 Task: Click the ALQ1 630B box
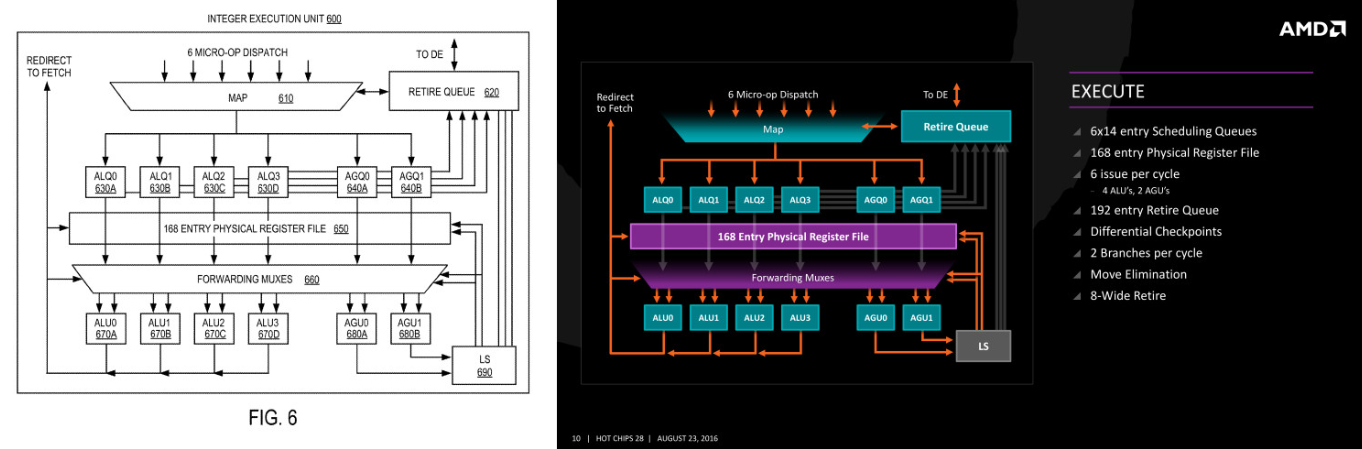click(160, 181)
